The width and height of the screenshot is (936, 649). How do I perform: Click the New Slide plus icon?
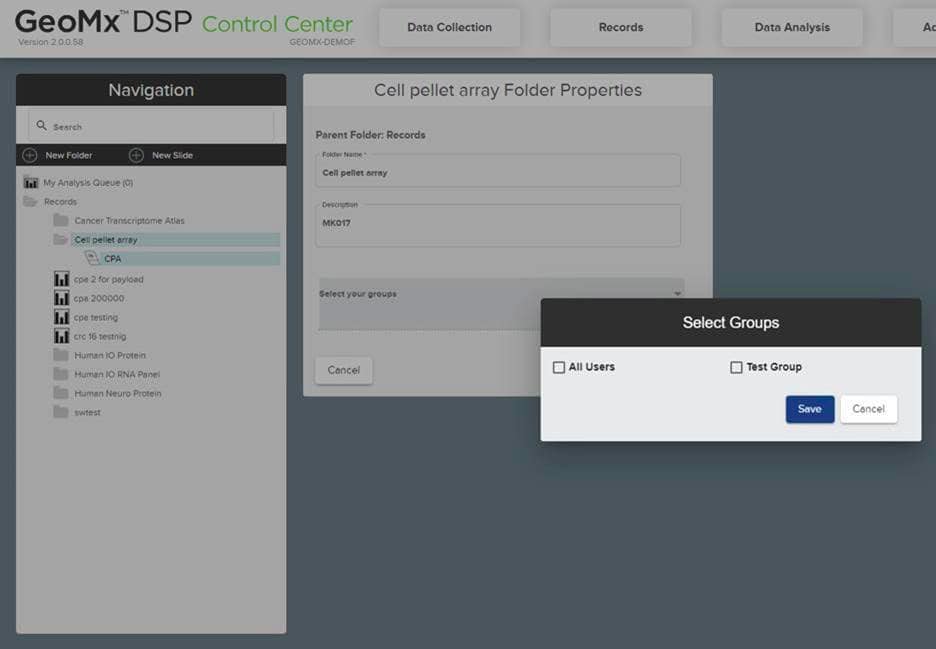point(136,155)
